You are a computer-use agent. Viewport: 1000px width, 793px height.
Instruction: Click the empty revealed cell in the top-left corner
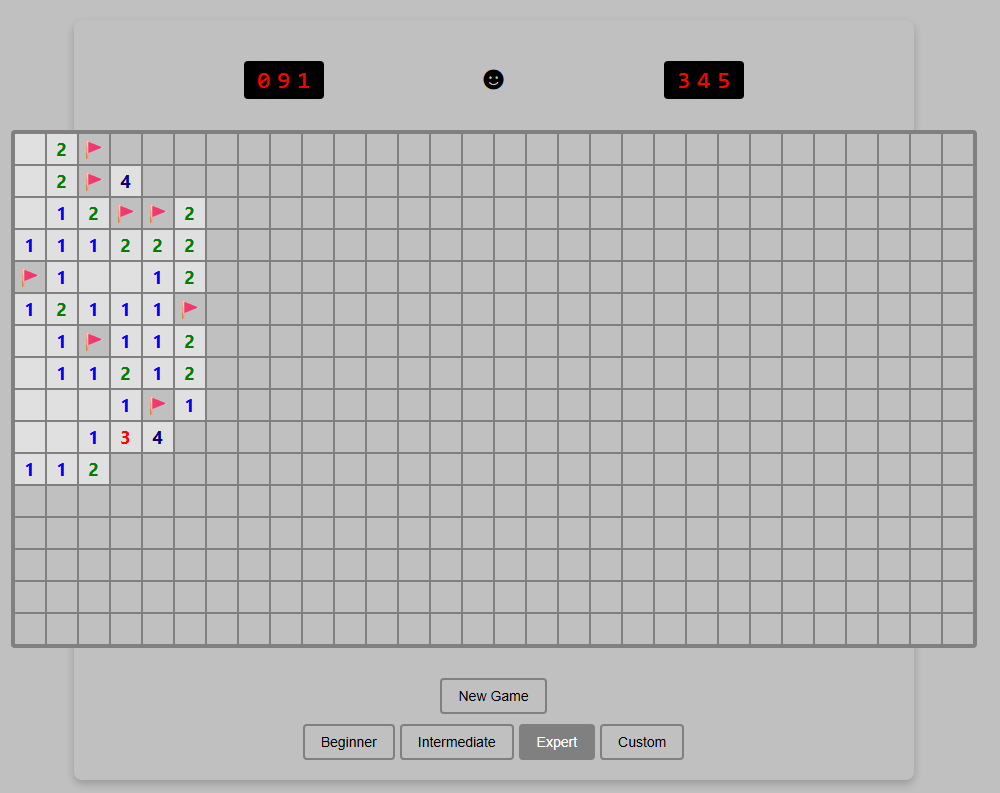click(x=29, y=149)
